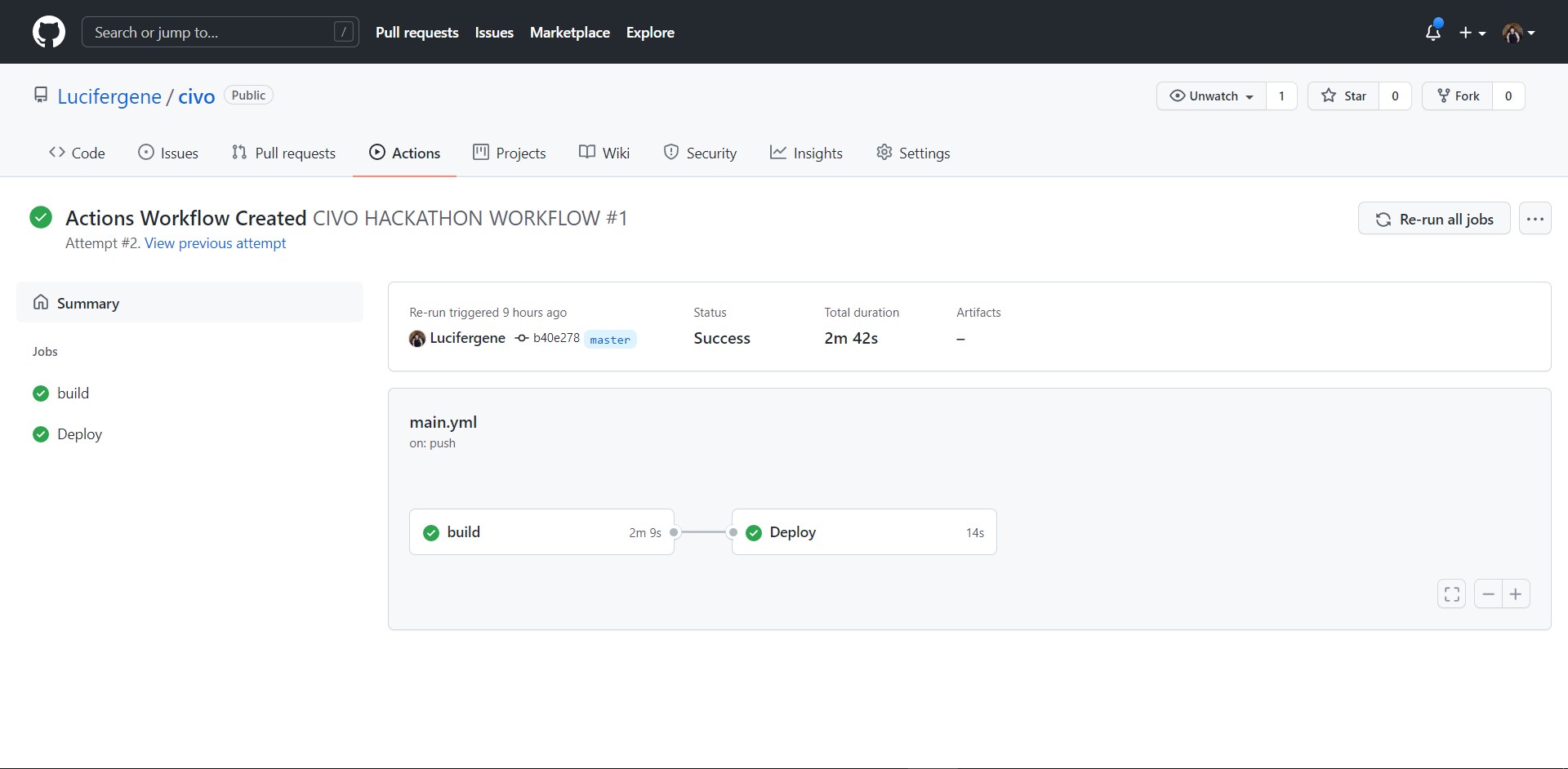
Task: Click the Summary home icon
Action: click(x=41, y=303)
